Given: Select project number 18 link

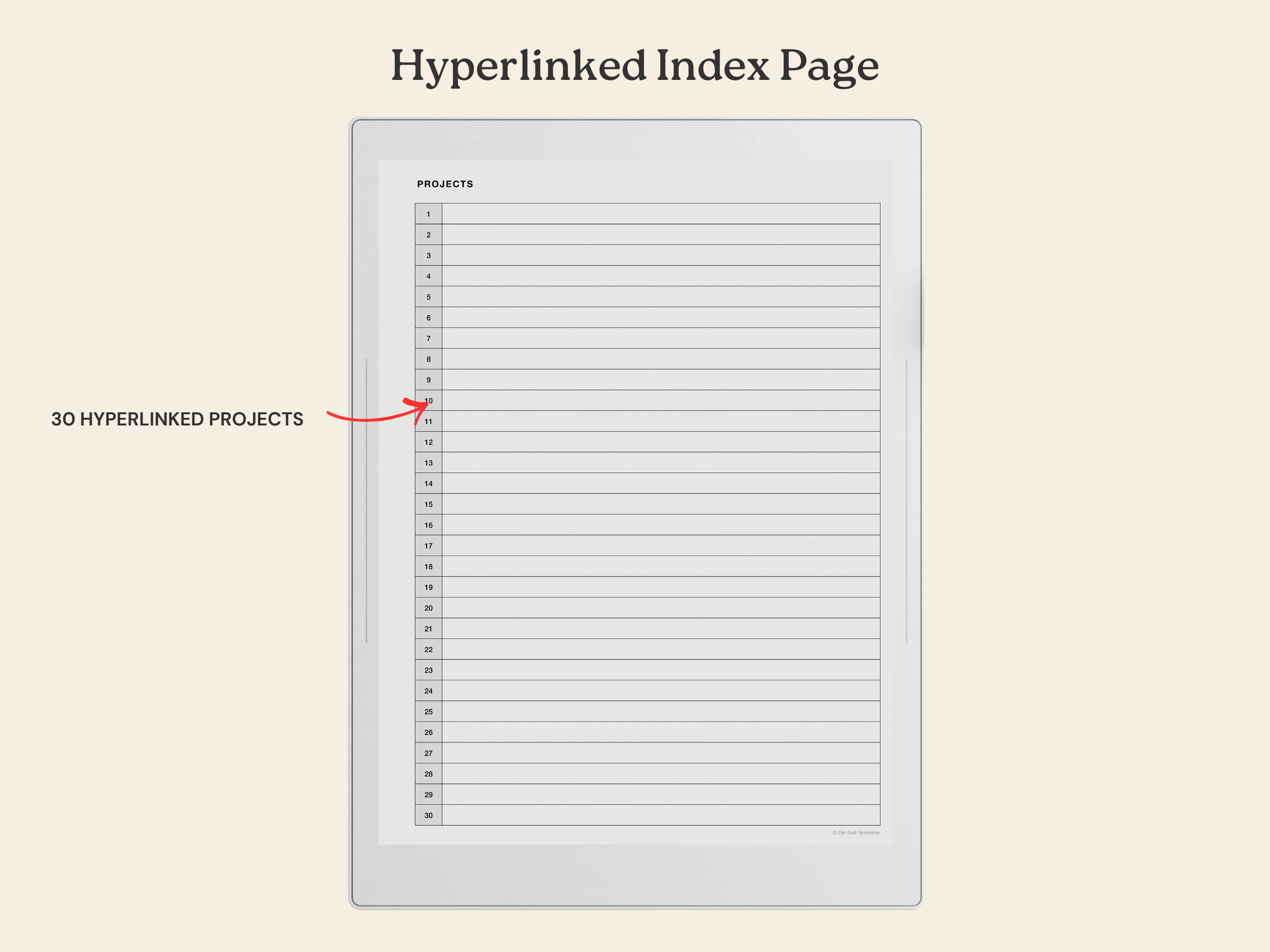Looking at the screenshot, I should [428, 567].
